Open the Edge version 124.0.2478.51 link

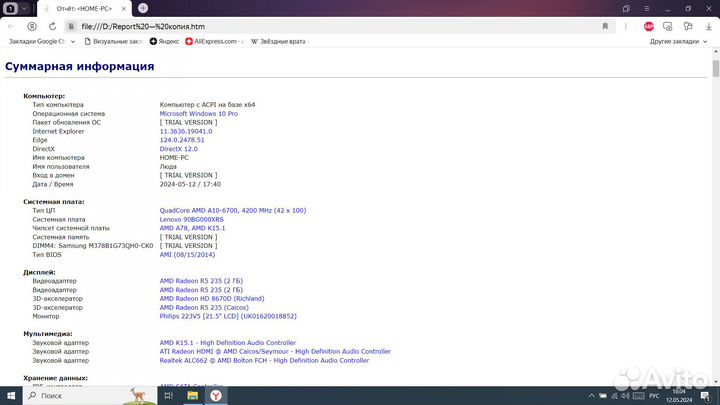[x=182, y=140]
